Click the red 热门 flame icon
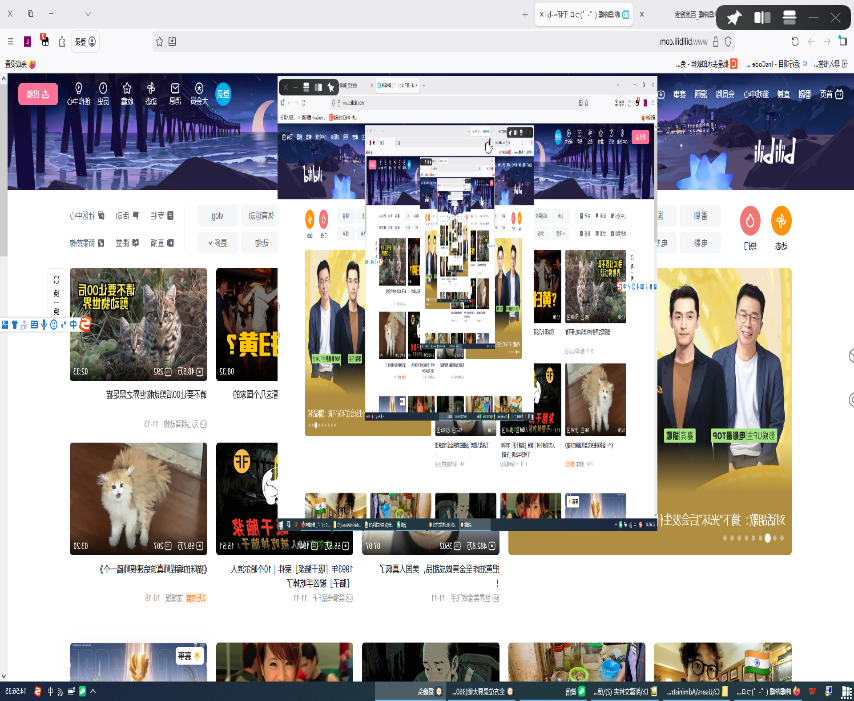Screen dimensions: 854x701 [x=750, y=220]
